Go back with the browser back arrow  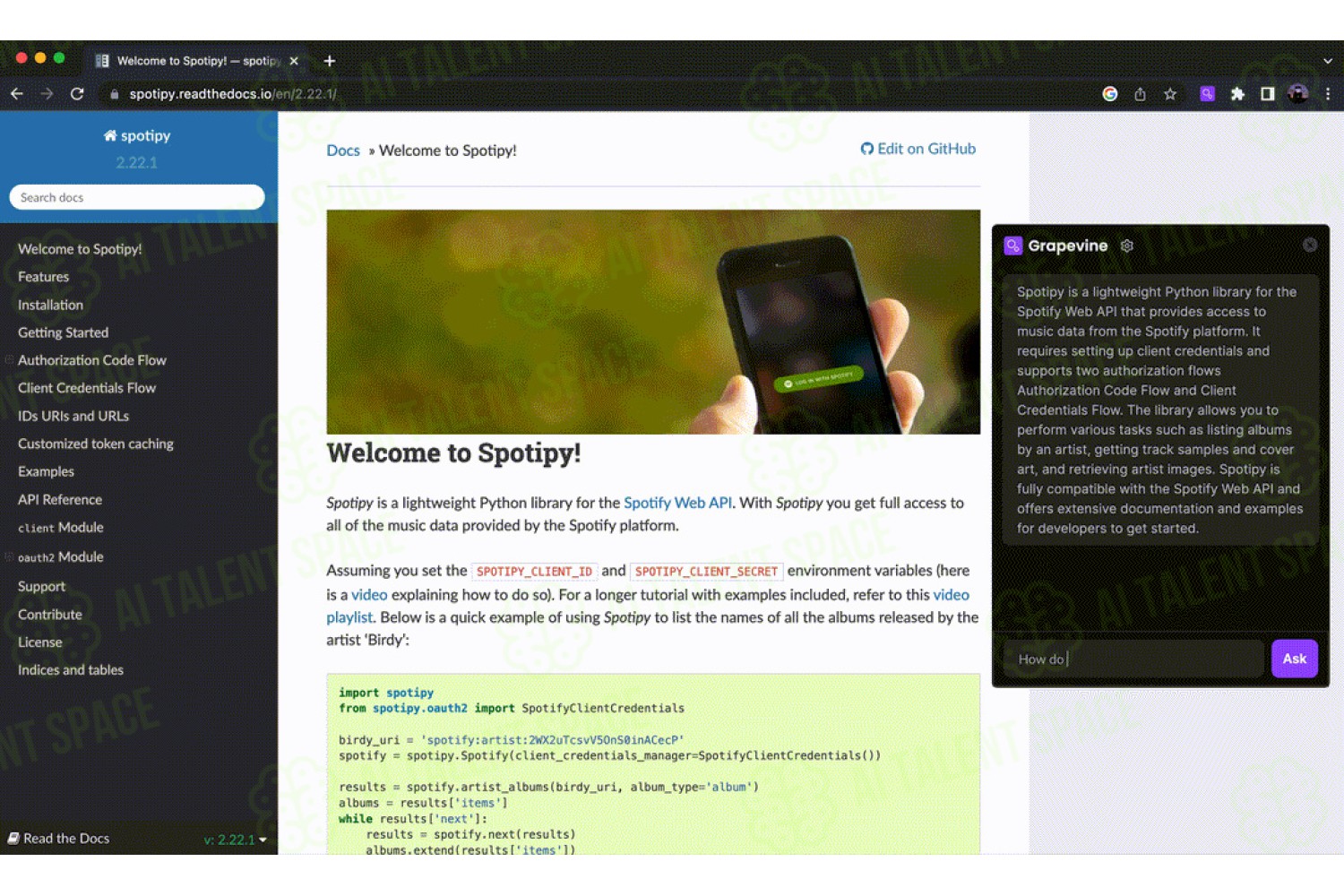coord(17,94)
